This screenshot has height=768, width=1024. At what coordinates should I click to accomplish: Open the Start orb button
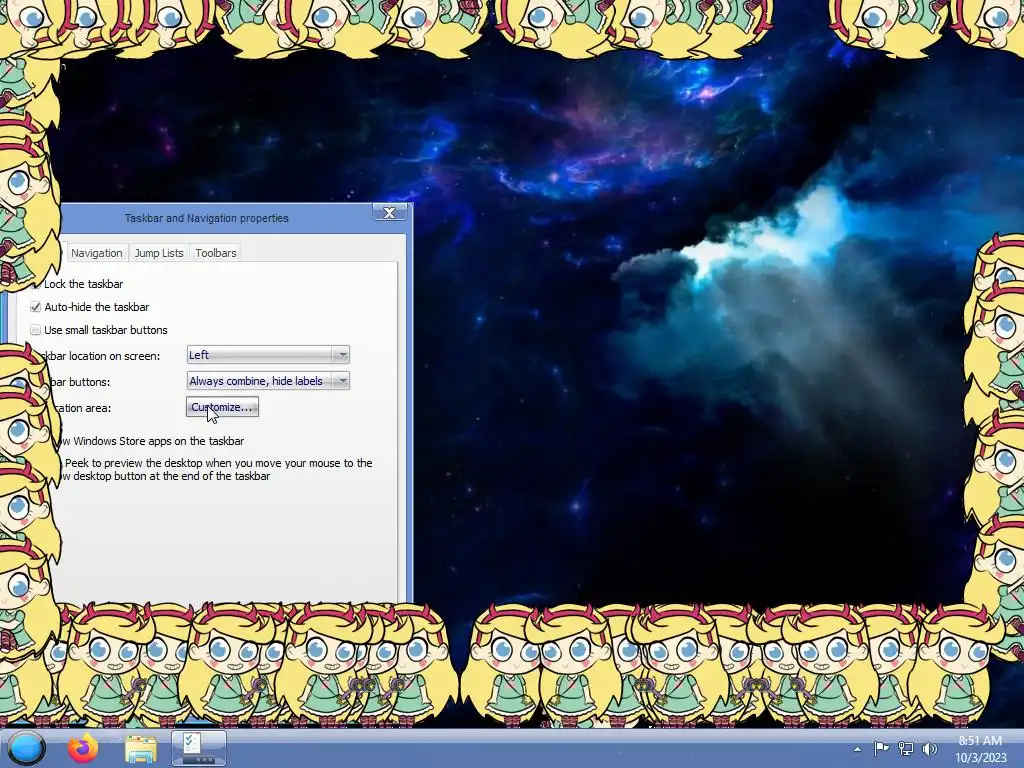point(26,748)
